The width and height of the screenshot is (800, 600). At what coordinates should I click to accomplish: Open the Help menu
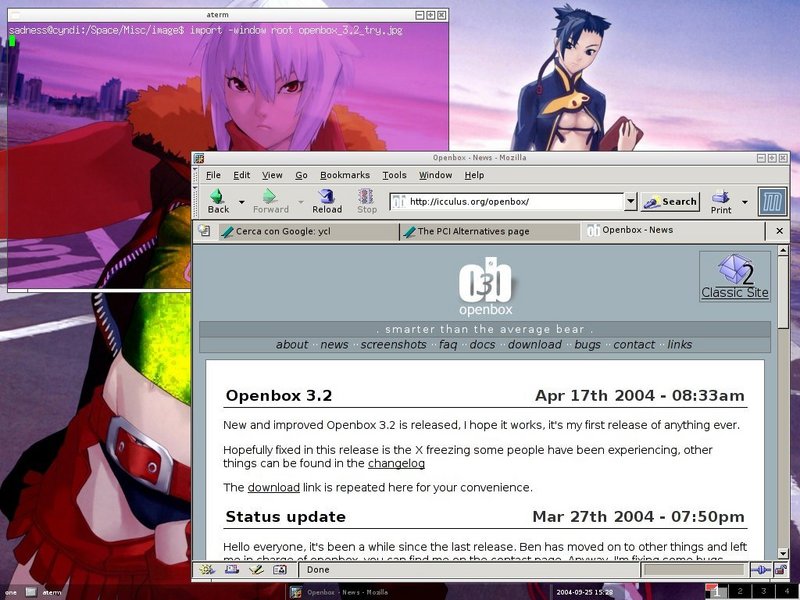[474, 175]
